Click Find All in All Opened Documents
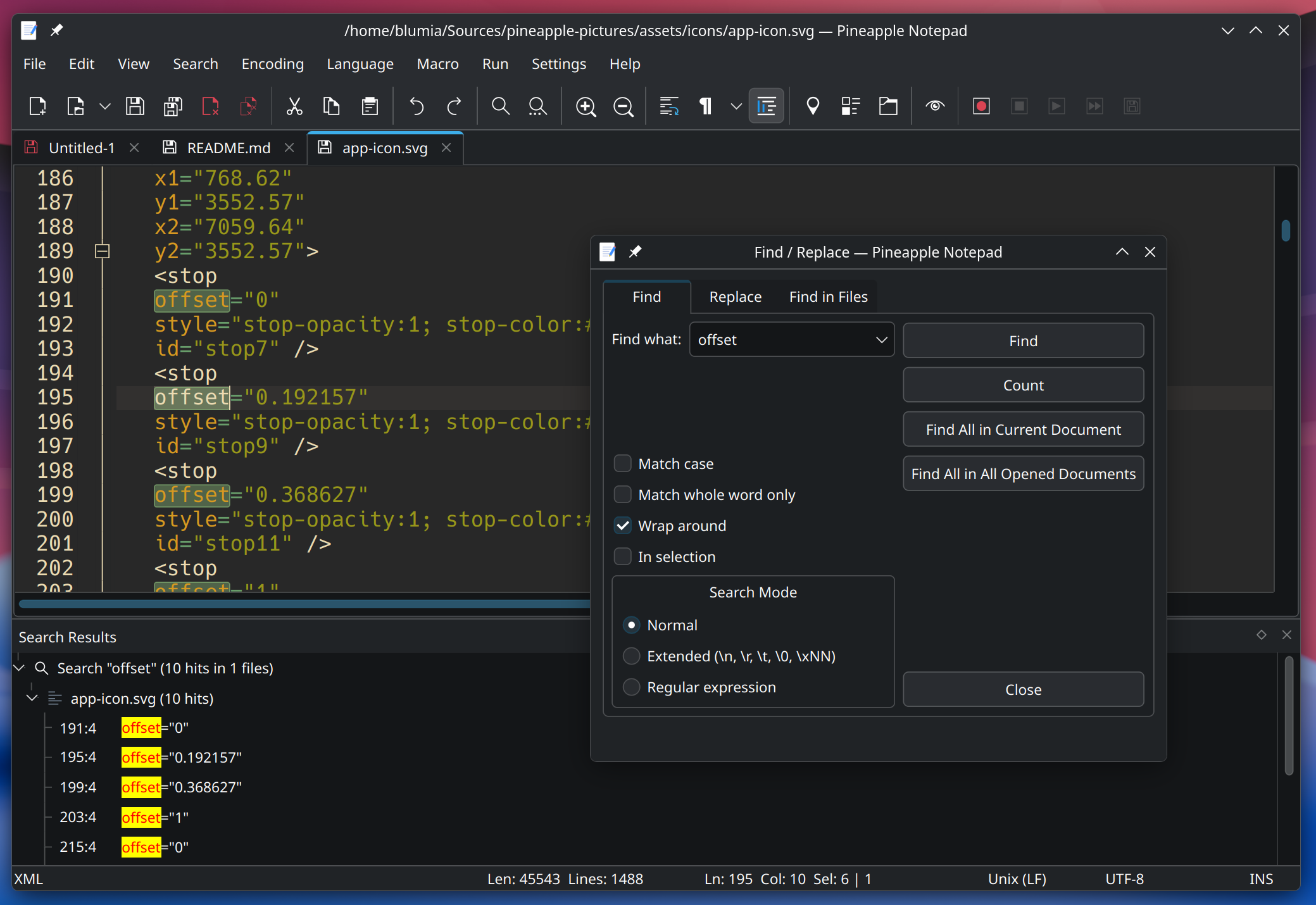This screenshot has width=1316, height=905. 1023,474
